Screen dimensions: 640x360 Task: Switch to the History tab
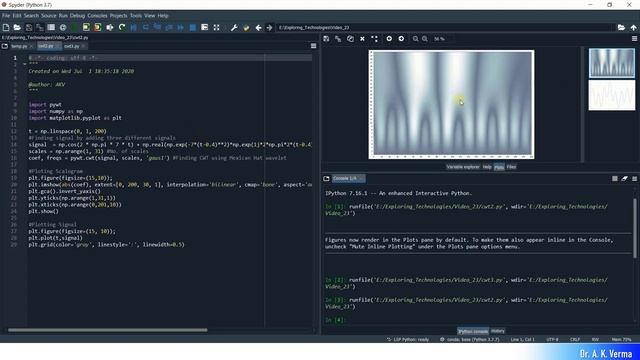[x=498, y=331]
